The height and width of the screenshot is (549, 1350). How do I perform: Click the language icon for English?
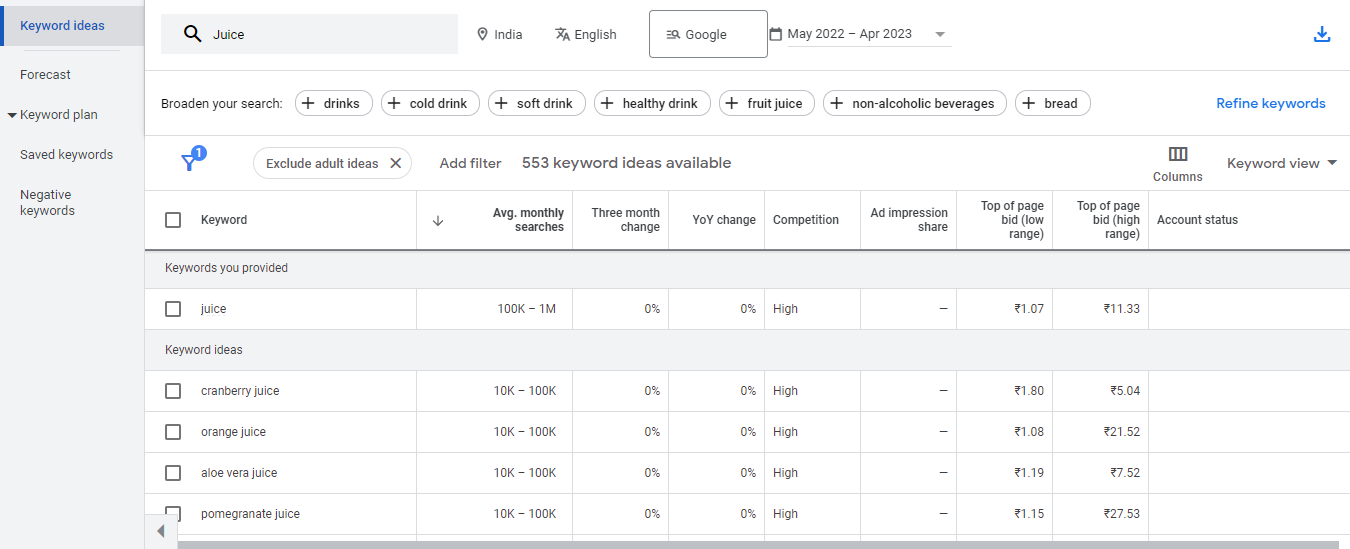click(x=562, y=34)
